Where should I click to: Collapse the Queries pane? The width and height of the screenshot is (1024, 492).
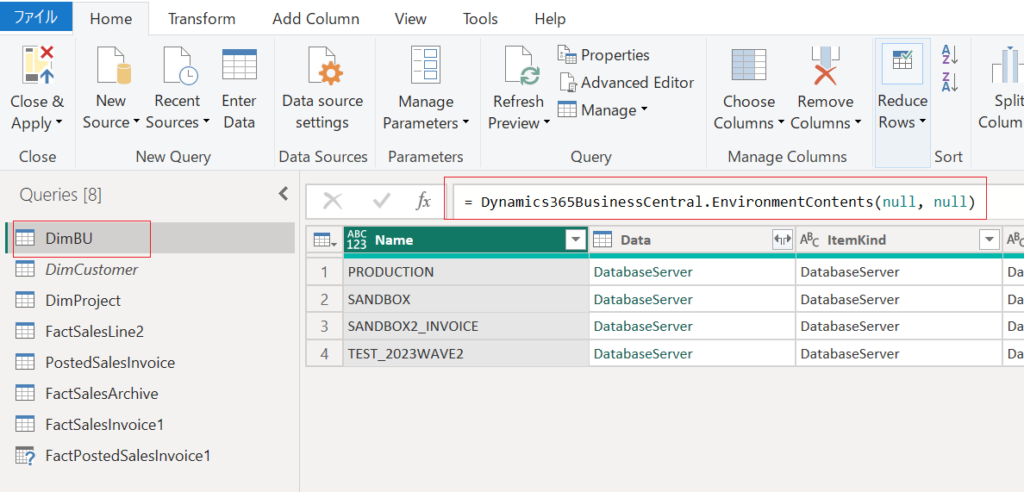tap(283, 194)
